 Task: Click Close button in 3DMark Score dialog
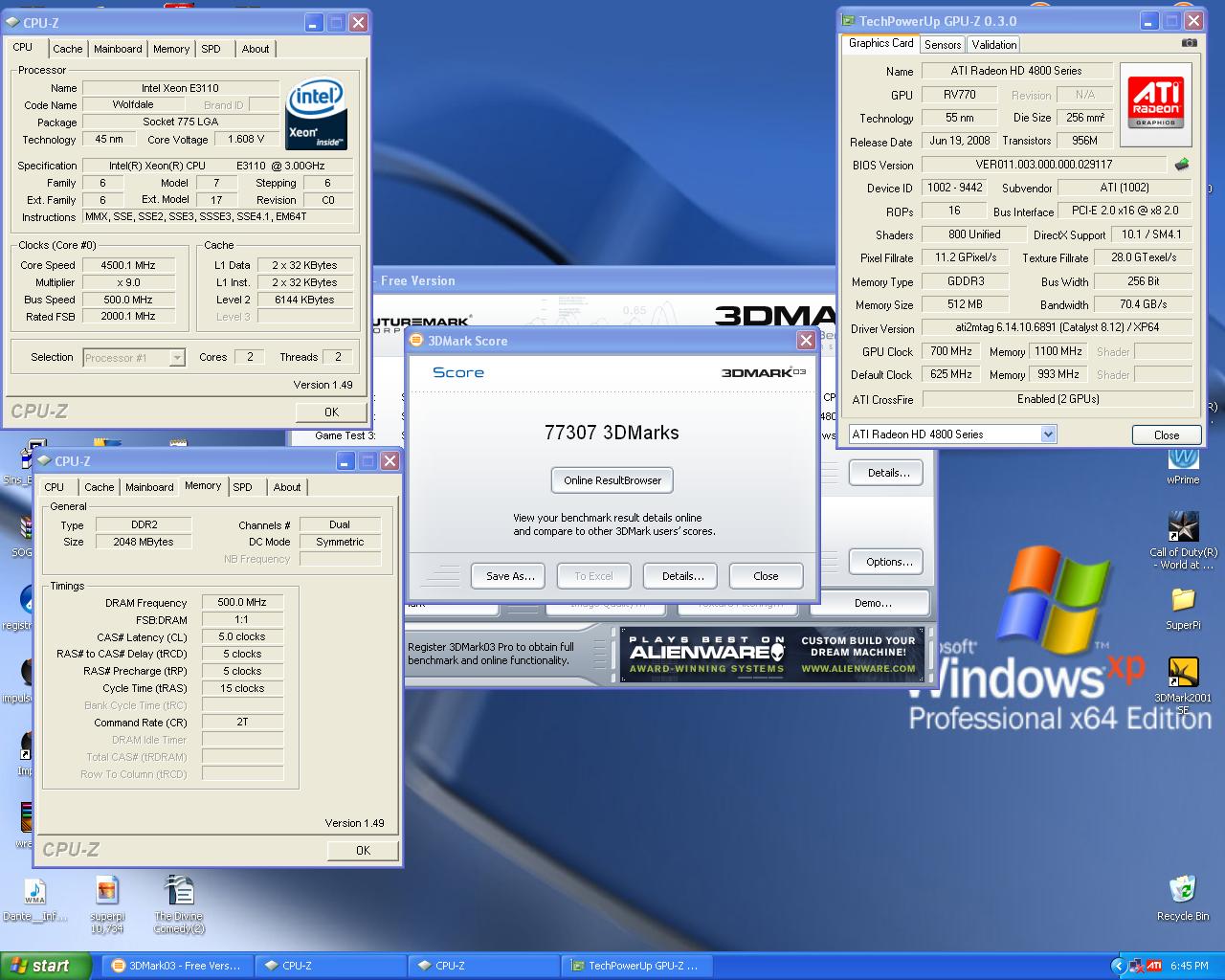766,576
